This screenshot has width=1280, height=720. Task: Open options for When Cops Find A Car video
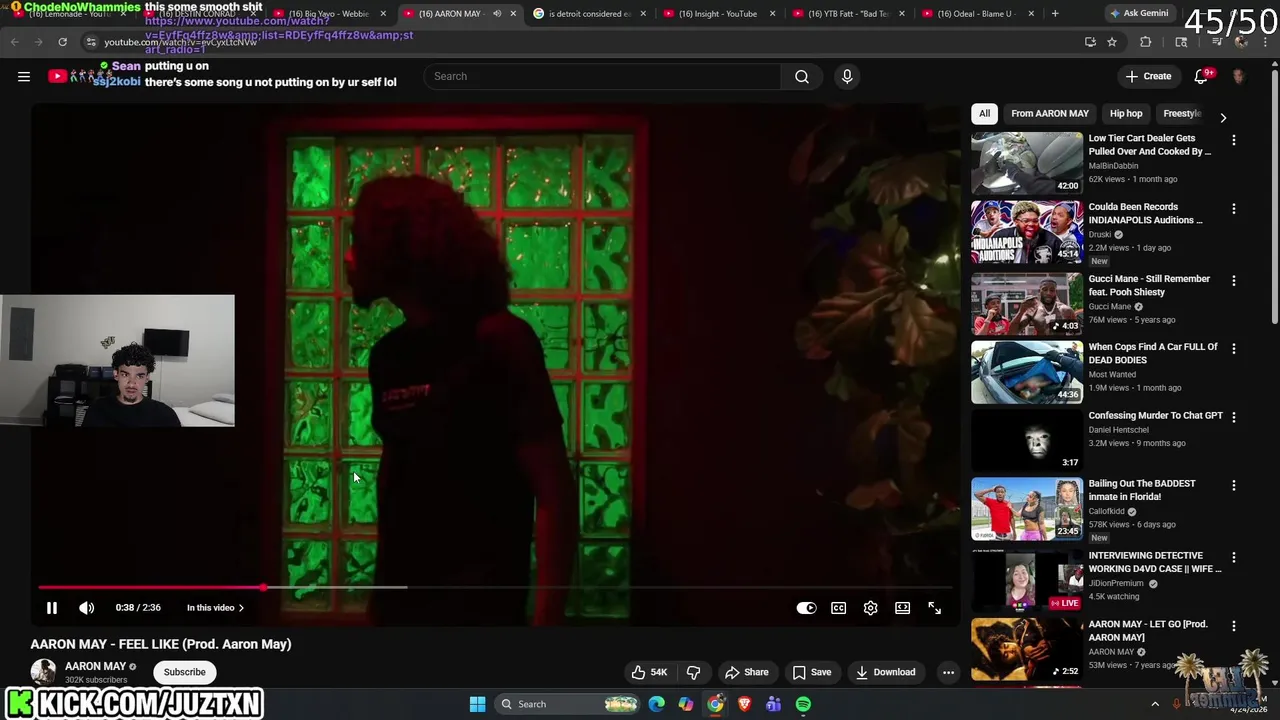pyautogui.click(x=1234, y=349)
